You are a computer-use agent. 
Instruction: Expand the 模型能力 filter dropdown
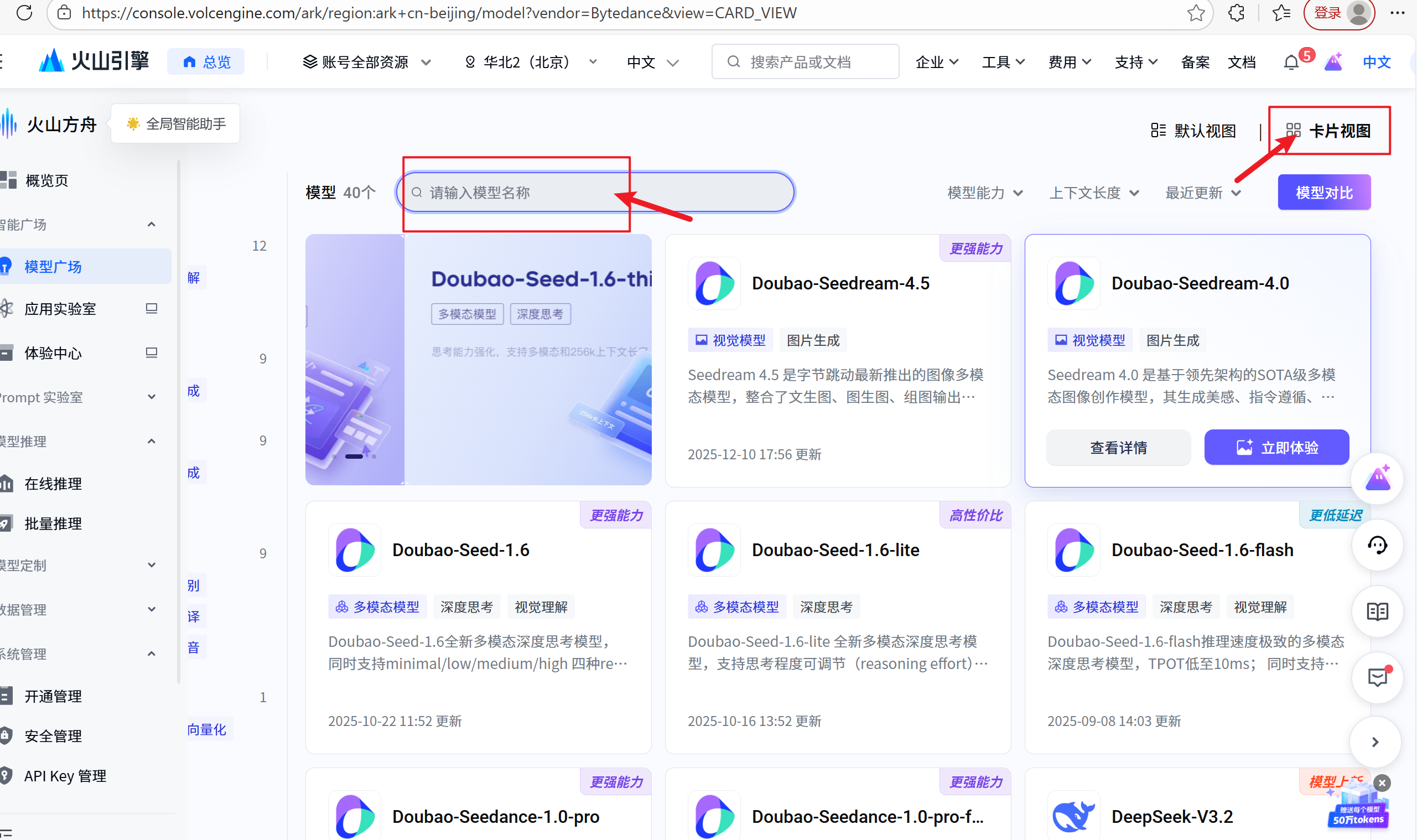pos(985,193)
